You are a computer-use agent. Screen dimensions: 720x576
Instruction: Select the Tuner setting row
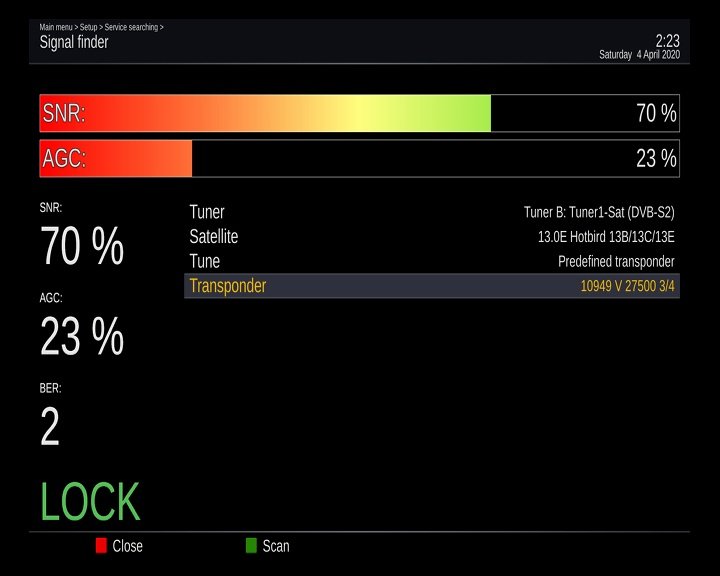(x=207, y=212)
